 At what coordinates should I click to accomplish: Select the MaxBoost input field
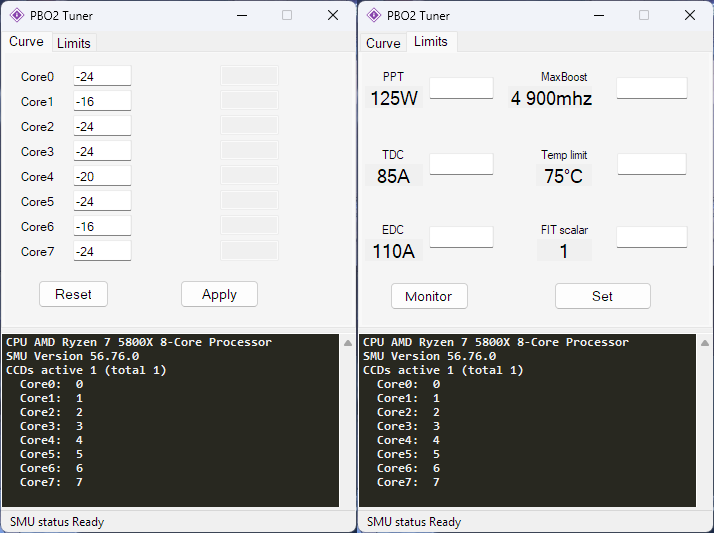[651, 88]
